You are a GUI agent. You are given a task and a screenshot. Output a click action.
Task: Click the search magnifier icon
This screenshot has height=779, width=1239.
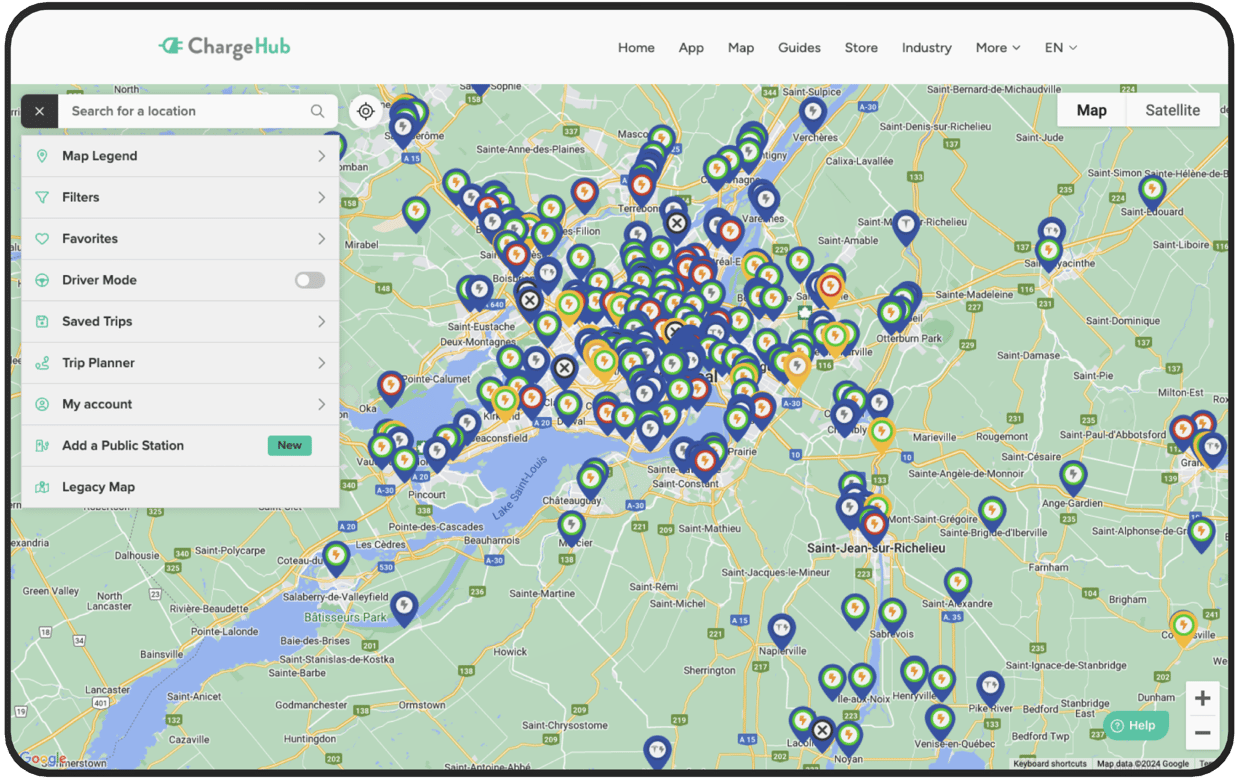click(x=317, y=111)
